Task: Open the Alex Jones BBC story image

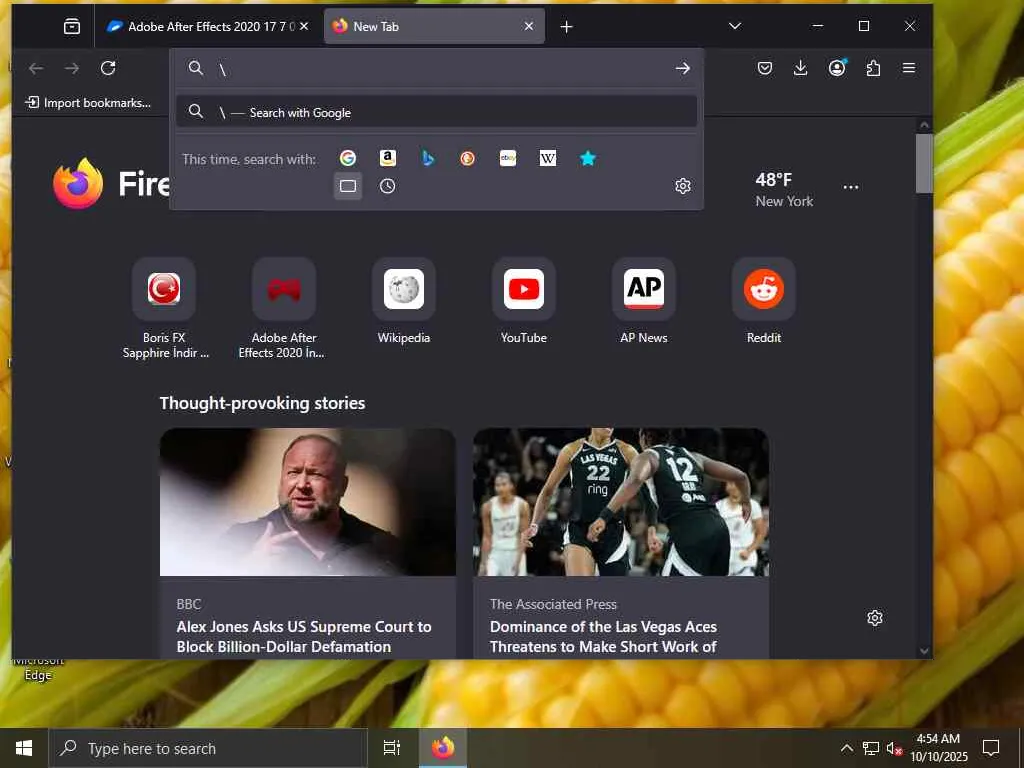Action: pos(308,502)
